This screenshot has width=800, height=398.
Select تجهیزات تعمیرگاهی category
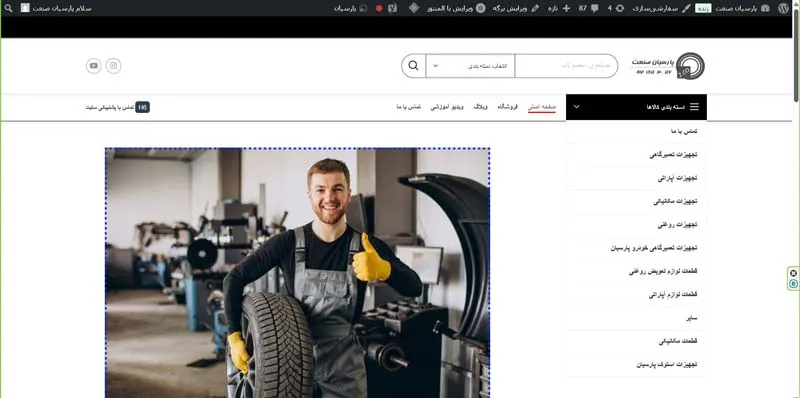click(673, 155)
